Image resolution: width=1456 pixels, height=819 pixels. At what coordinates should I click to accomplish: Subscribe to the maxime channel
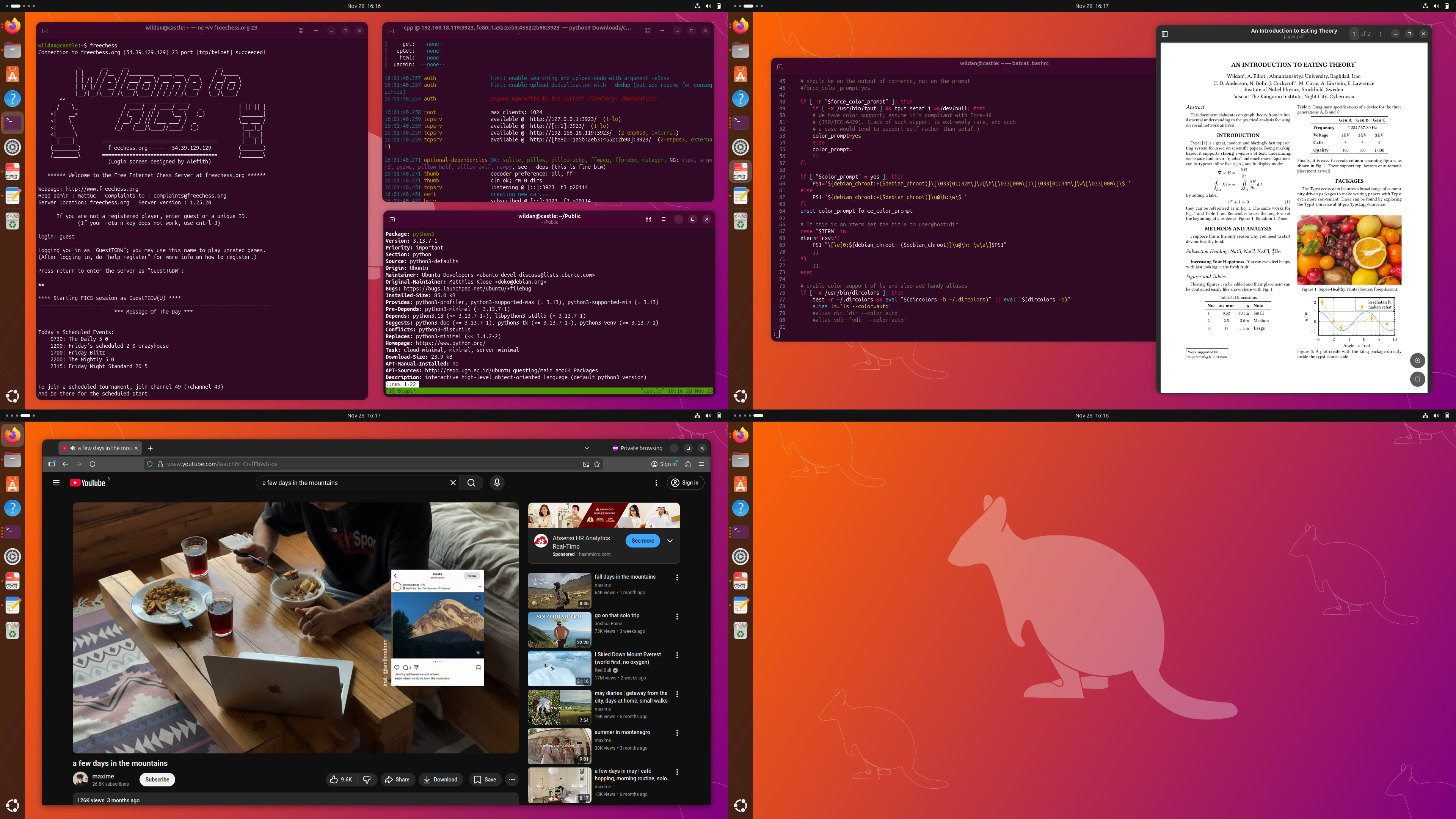pyautogui.click(x=157, y=780)
